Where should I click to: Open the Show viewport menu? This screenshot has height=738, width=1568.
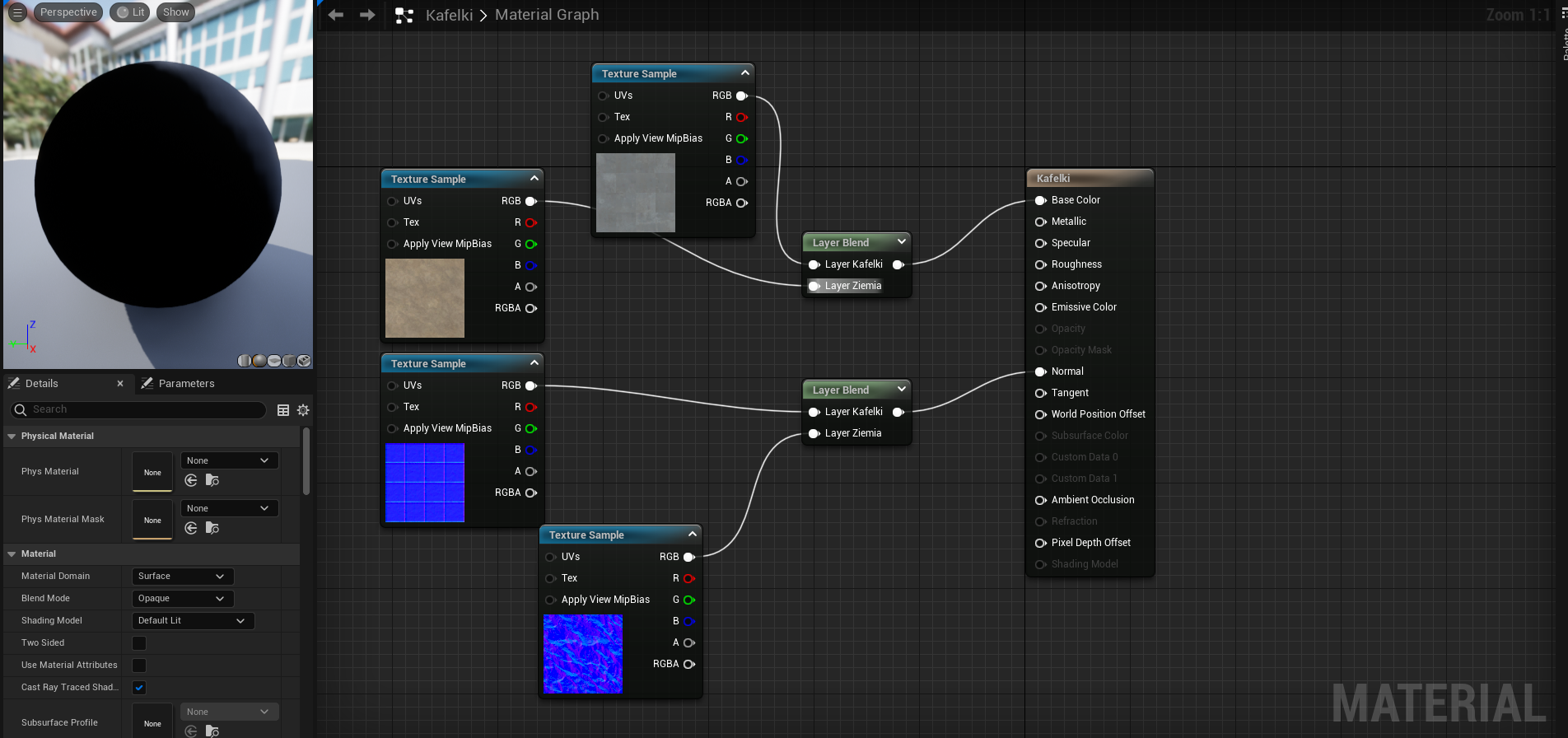tap(175, 12)
